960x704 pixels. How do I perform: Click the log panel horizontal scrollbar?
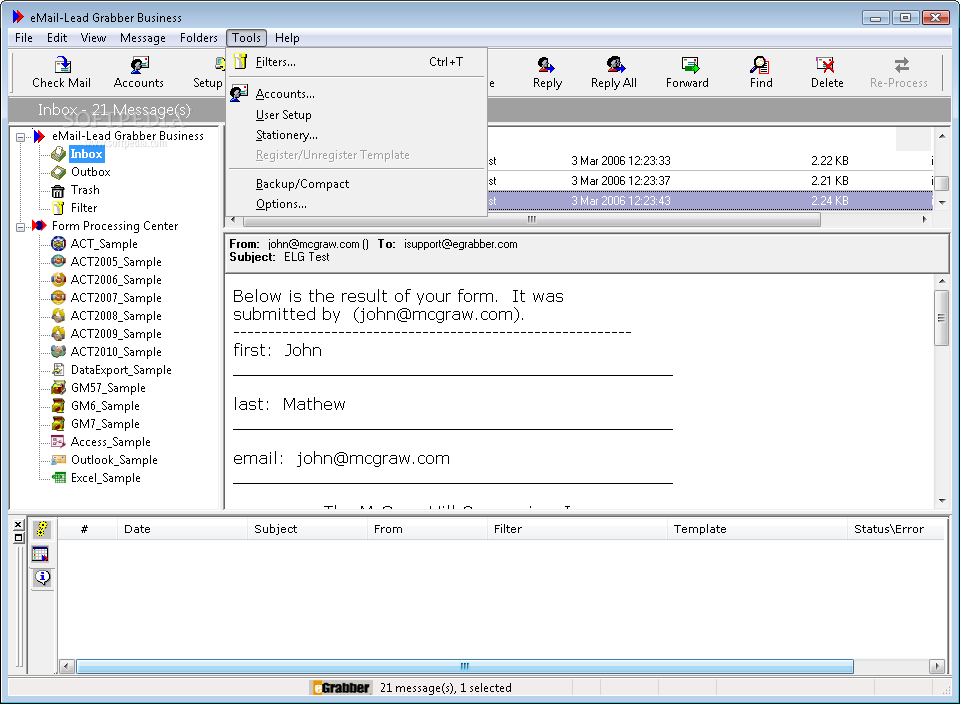pyautogui.click(x=465, y=666)
